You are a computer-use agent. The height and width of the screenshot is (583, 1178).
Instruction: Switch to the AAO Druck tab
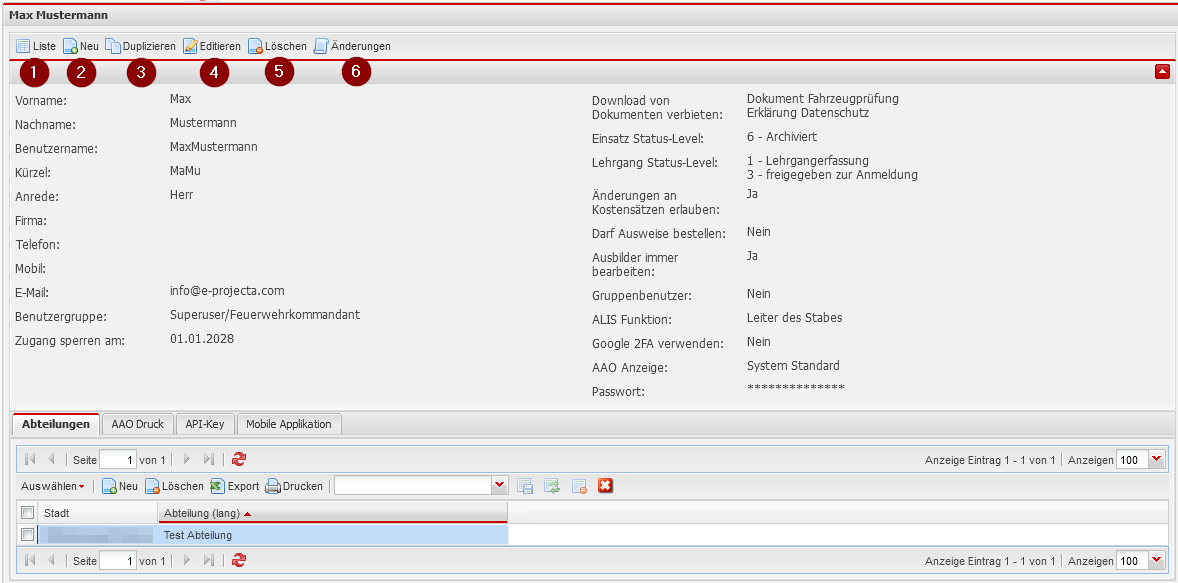point(138,424)
